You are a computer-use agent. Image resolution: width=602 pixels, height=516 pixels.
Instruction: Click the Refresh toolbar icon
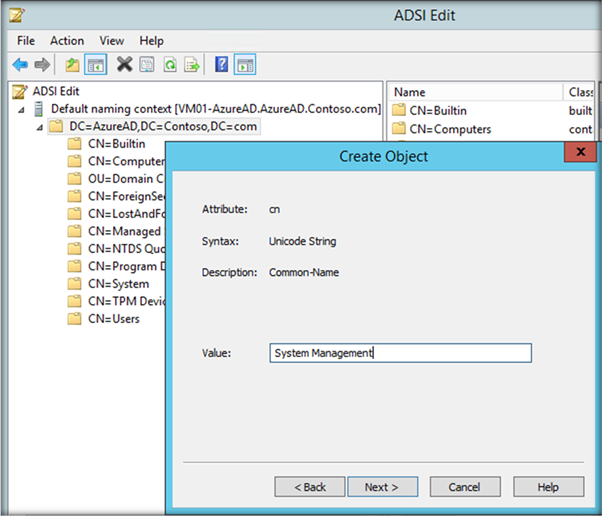pyautogui.click(x=169, y=65)
